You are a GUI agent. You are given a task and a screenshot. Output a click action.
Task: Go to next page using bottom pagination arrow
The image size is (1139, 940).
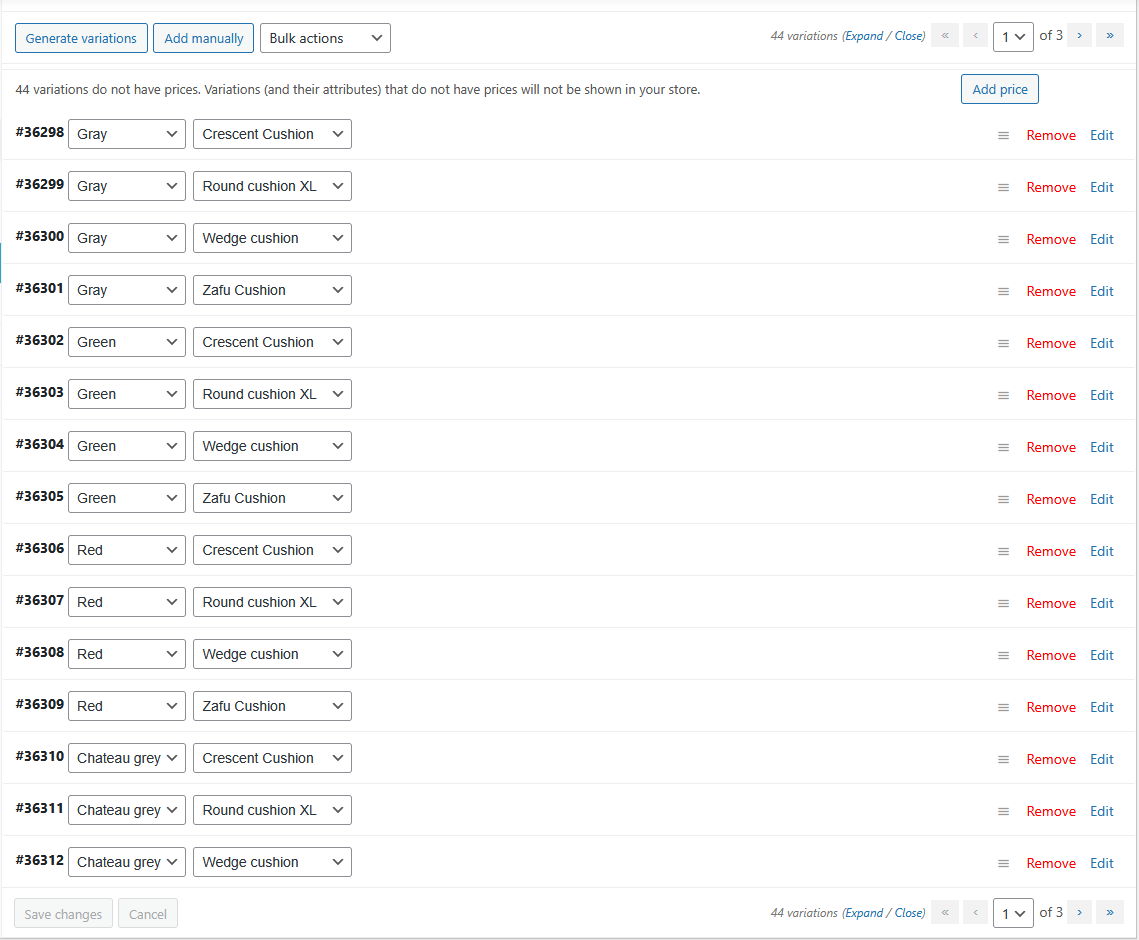point(1079,913)
